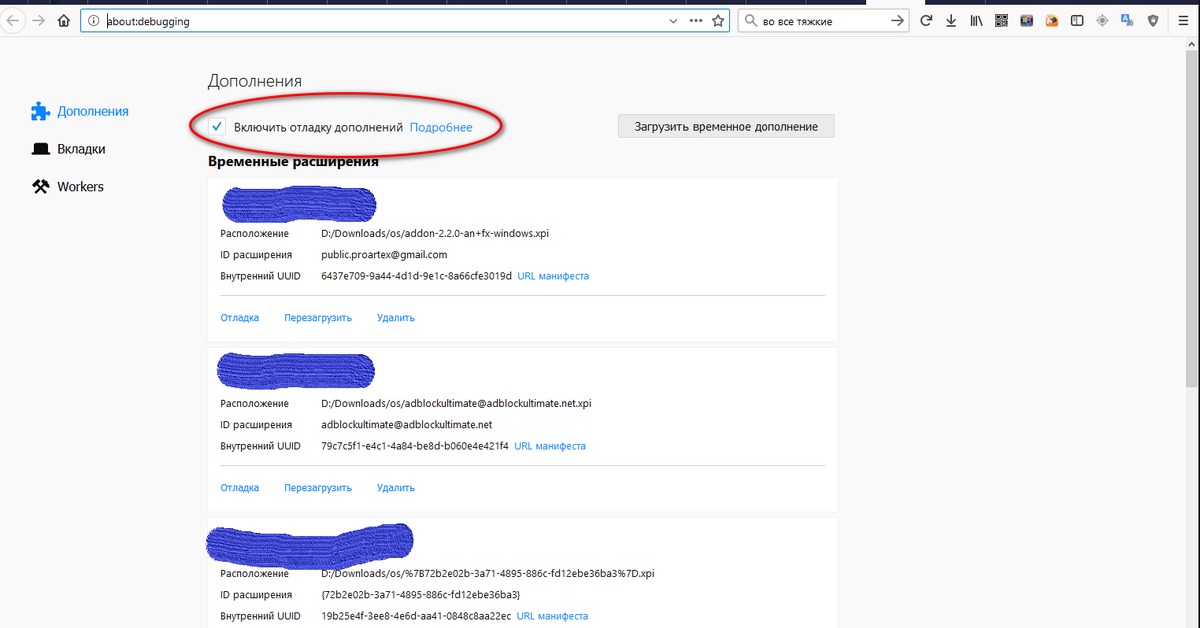
Task: Click the ID public.proartex@gmail.com
Action: (384, 254)
